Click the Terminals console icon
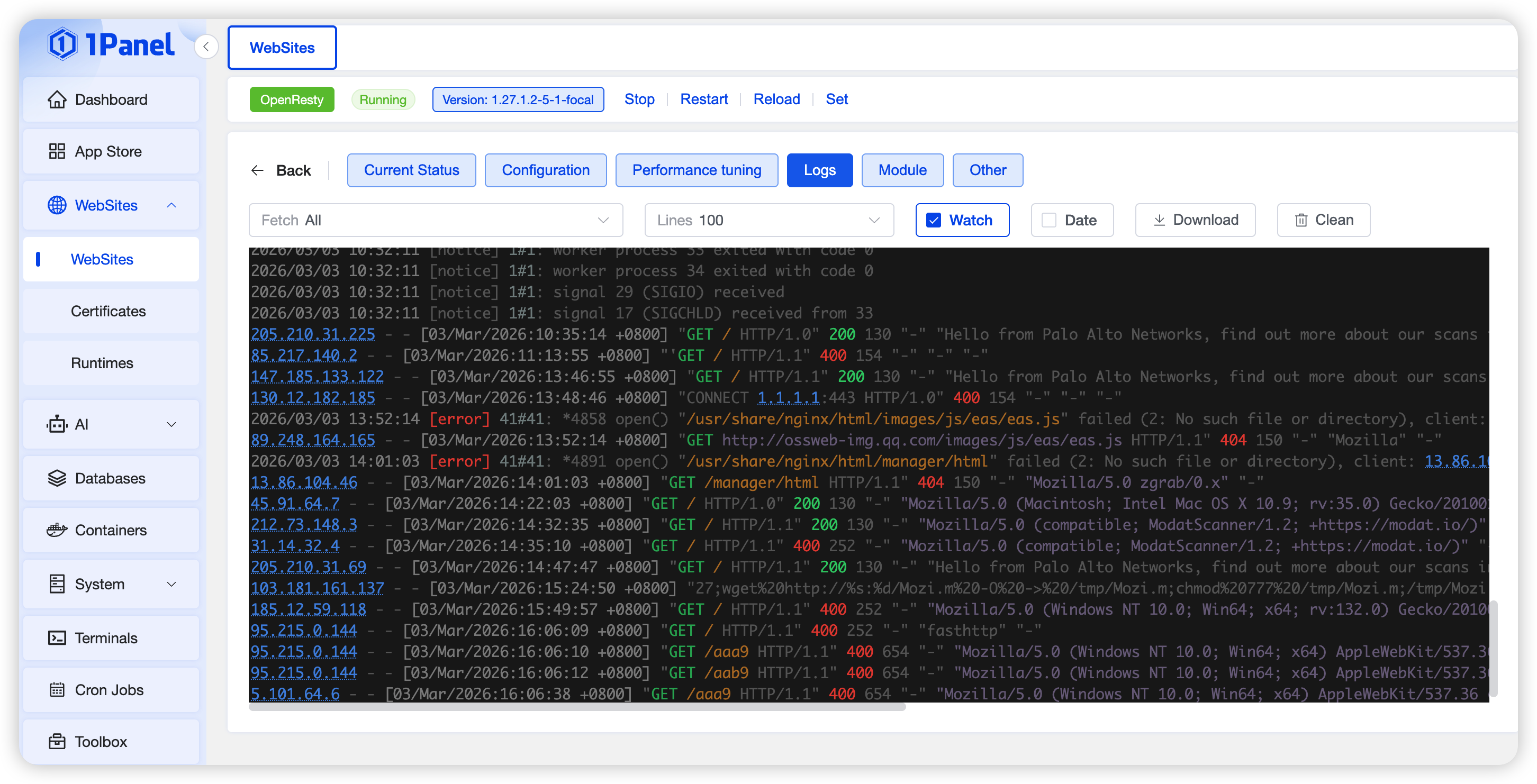Viewport: 1537px width, 784px height. pyautogui.click(x=57, y=638)
